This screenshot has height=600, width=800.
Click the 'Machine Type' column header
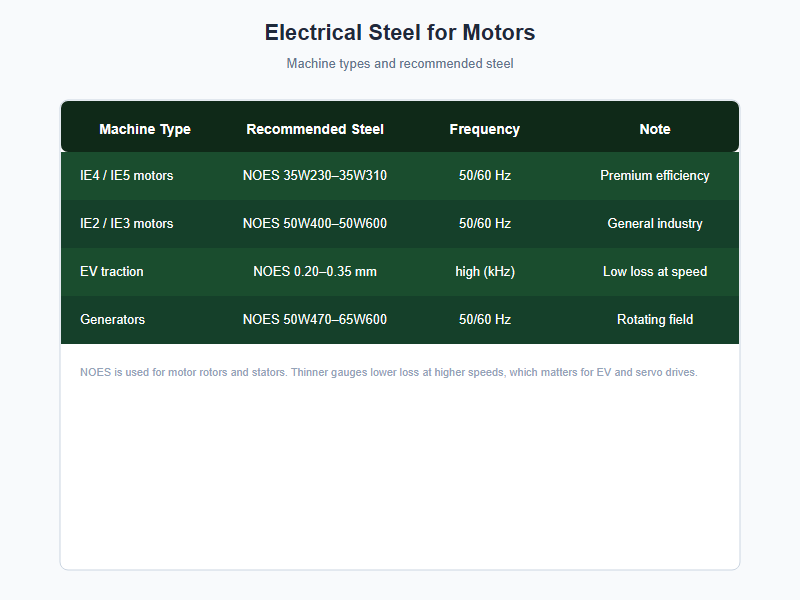[145, 129]
